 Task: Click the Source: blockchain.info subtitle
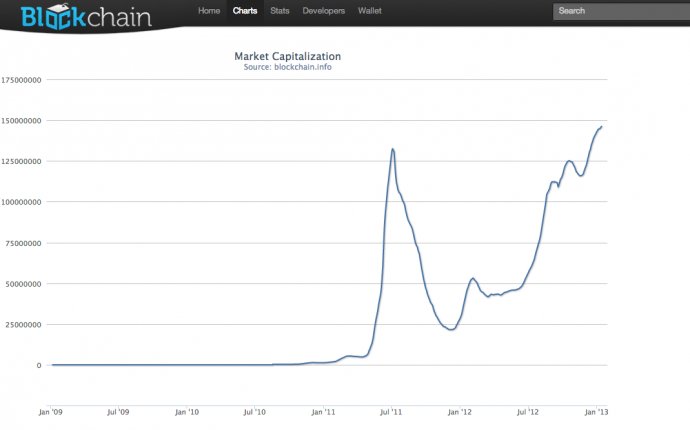[x=287, y=67]
